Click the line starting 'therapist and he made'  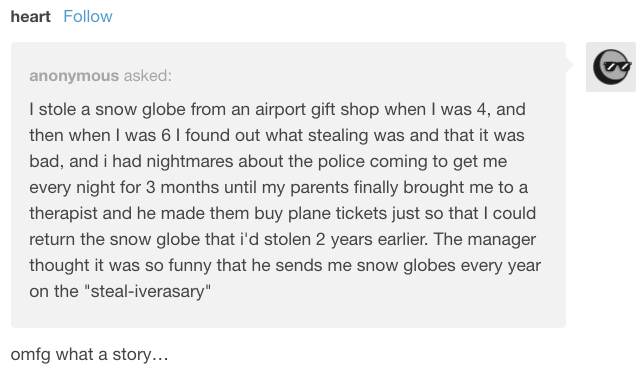282,213
